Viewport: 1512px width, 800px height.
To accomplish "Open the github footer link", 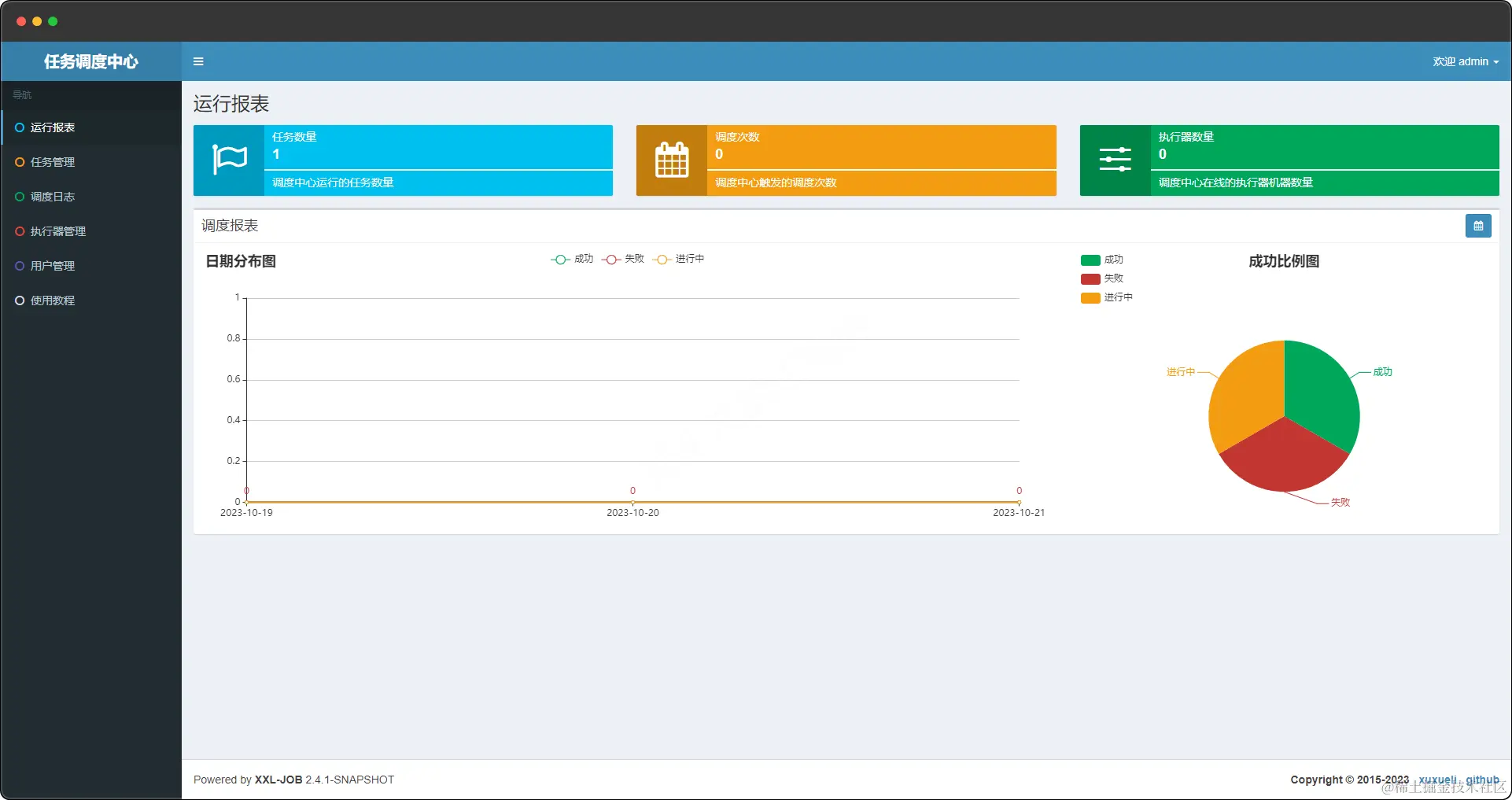I will (1482, 780).
